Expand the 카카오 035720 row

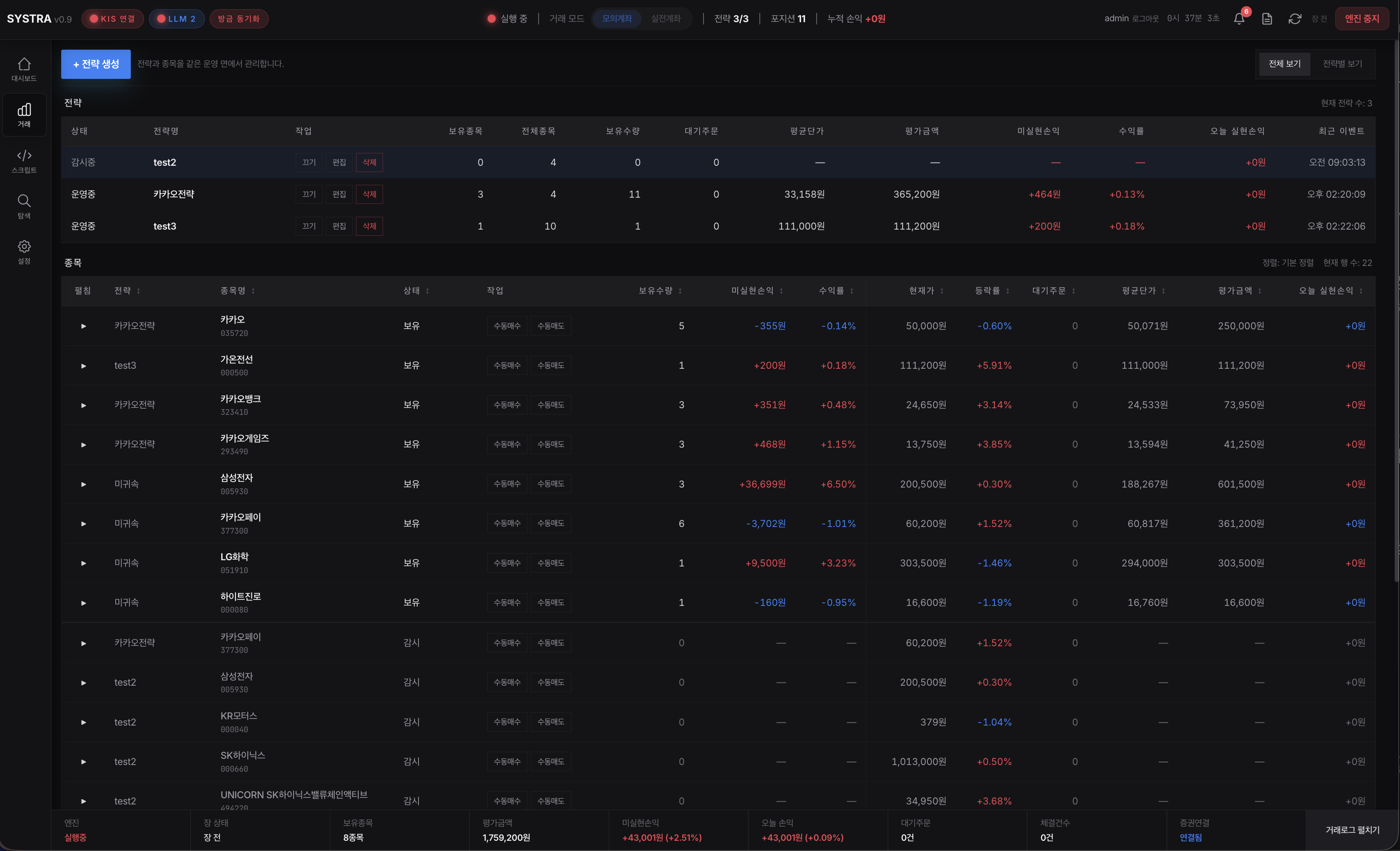click(83, 326)
